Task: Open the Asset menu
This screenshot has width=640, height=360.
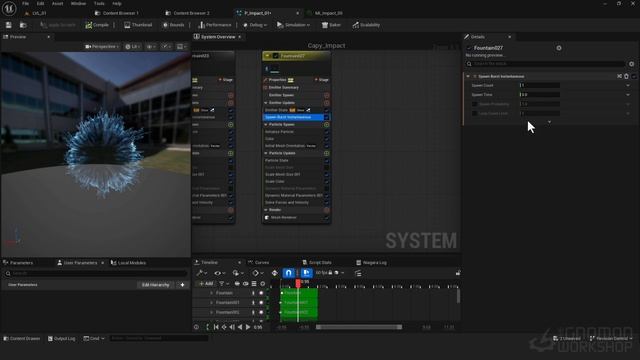Action: [58, 3]
